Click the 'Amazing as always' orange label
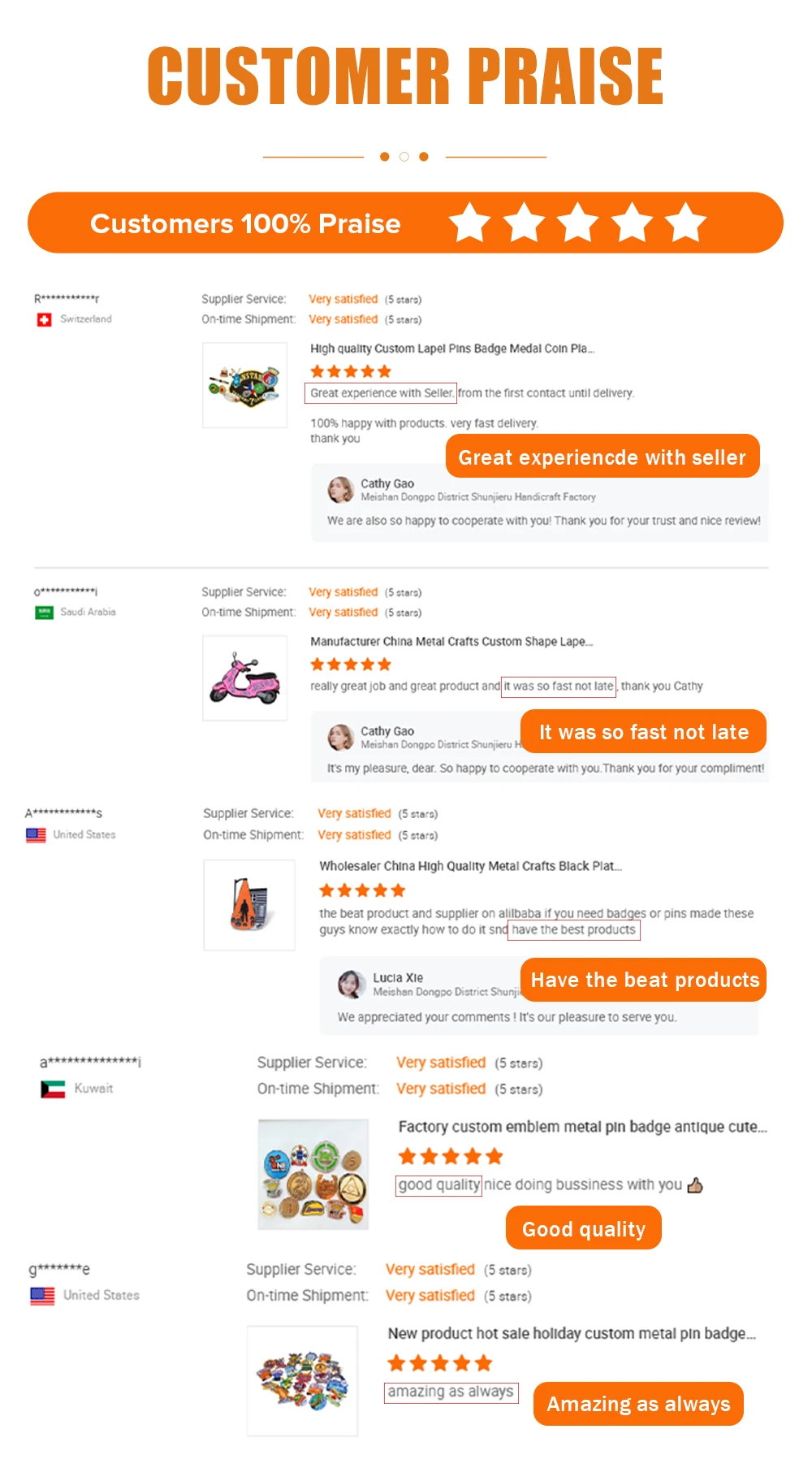Viewport: 812px width, 1481px height. [x=638, y=1404]
